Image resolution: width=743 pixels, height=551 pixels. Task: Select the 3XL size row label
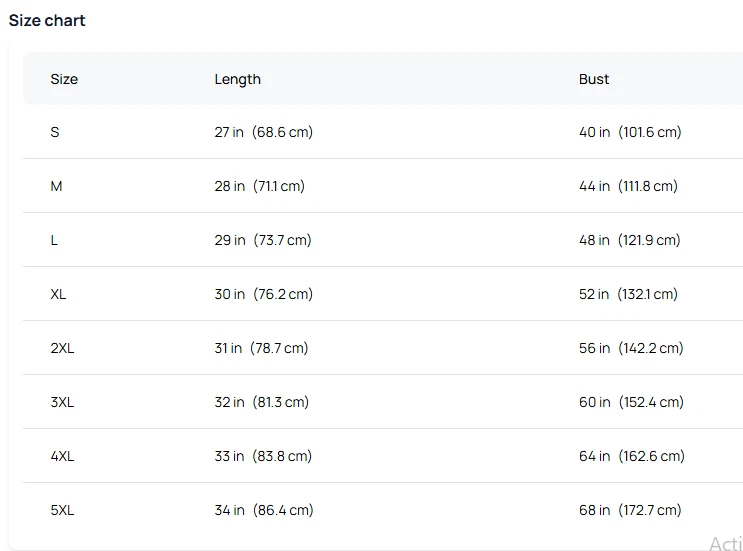62,402
